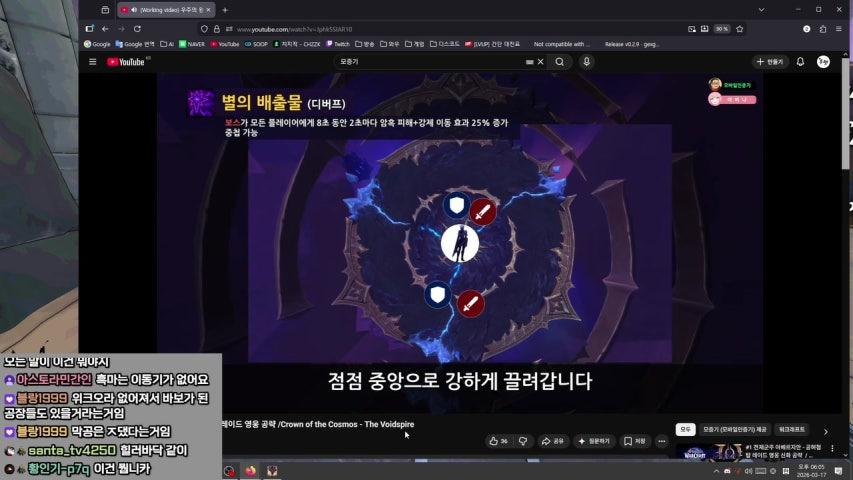Go to YouTube home via logo
The width and height of the screenshot is (853, 480).
tap(126, 62)
